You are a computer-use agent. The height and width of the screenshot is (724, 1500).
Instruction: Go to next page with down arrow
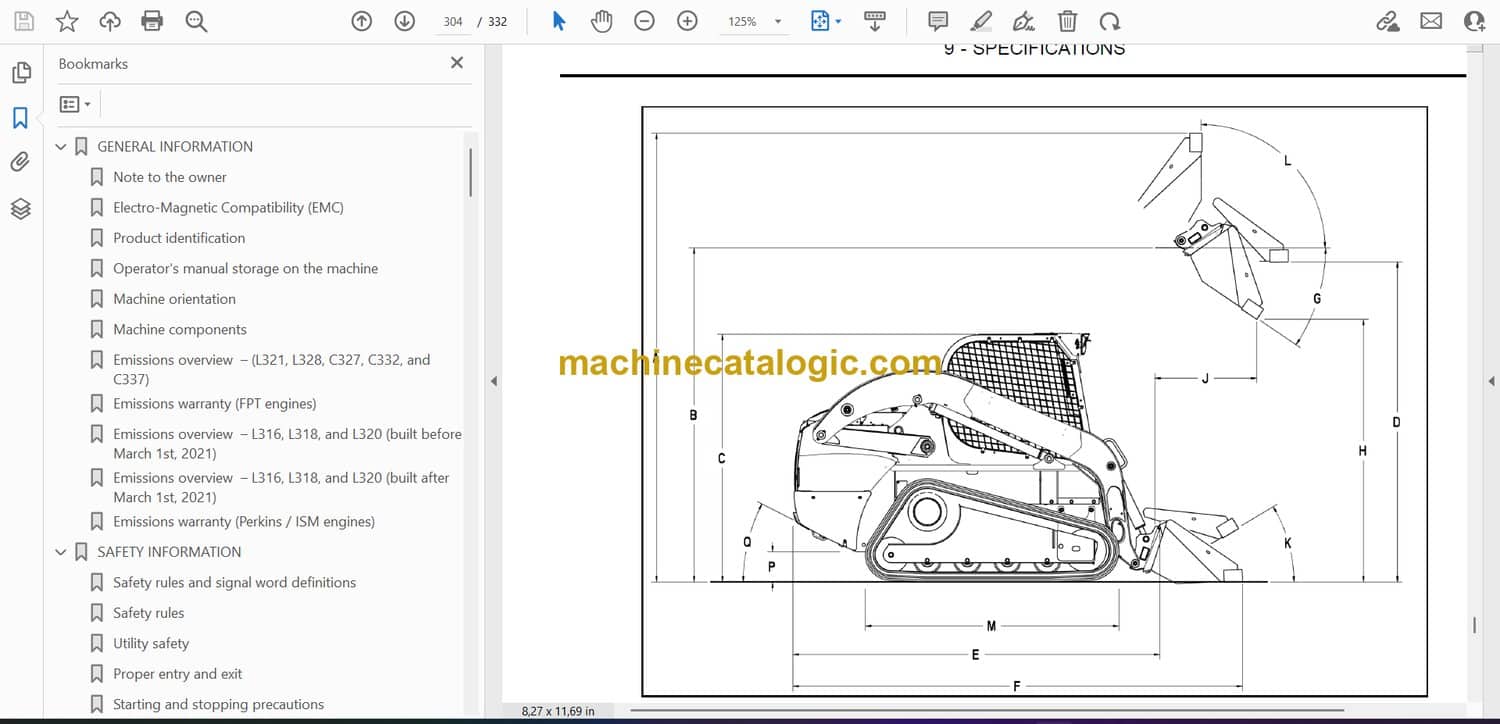pos(404,21)
